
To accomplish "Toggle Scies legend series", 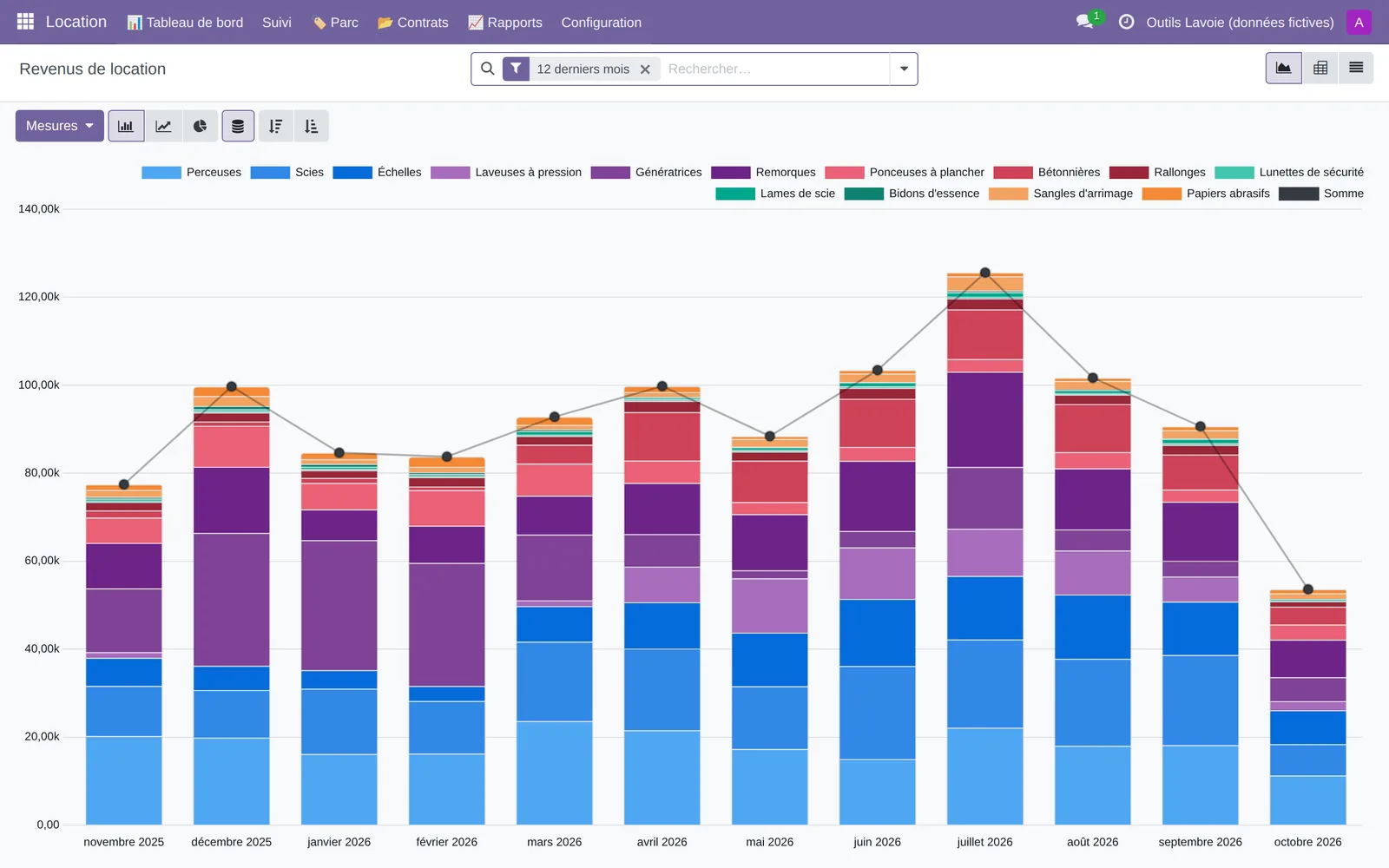I will pos(287,172).
